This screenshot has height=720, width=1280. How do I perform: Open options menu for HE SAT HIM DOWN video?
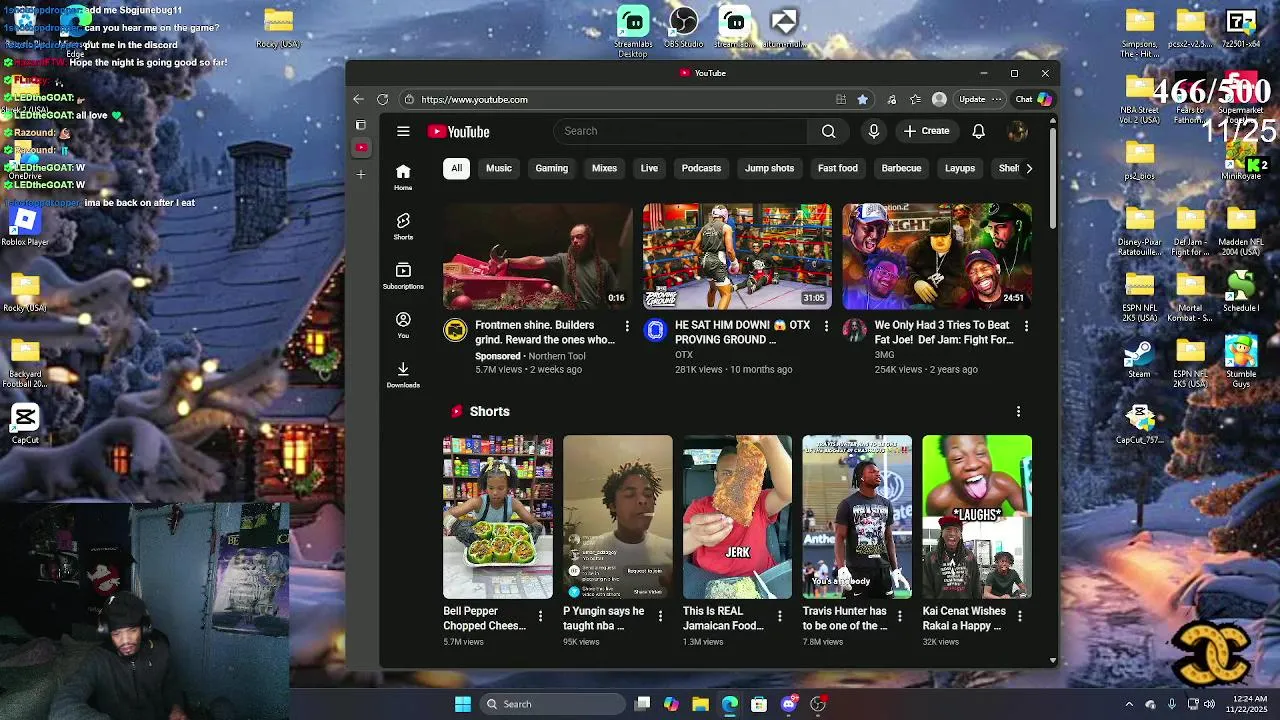coord(826,326)
